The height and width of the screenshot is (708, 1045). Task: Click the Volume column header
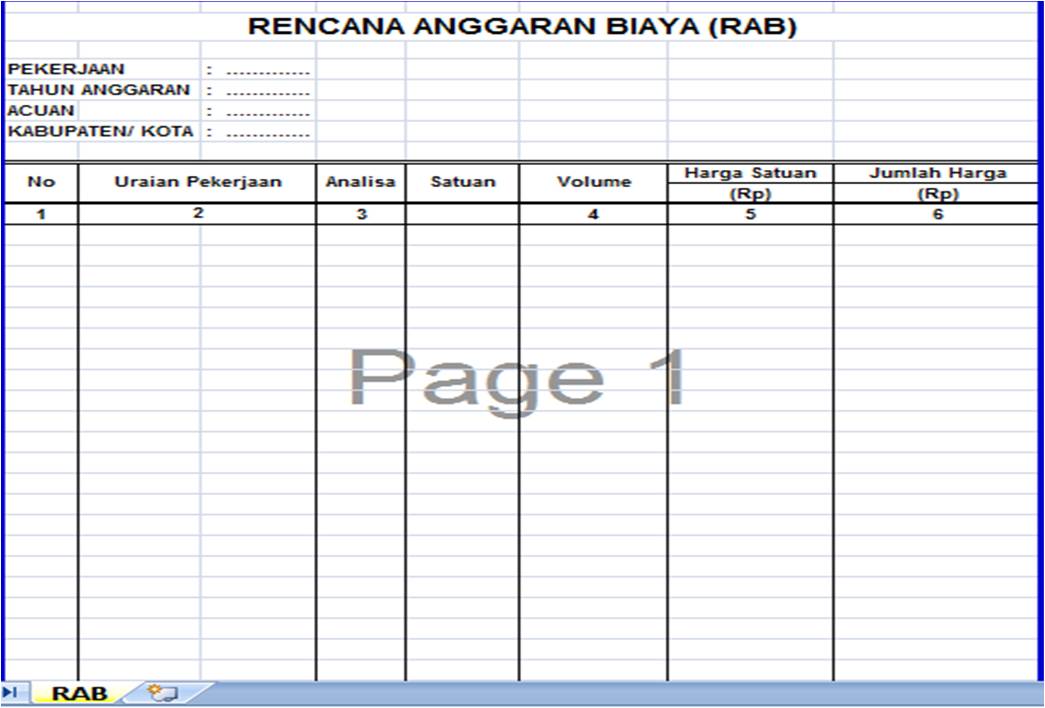tap(592, 182)
